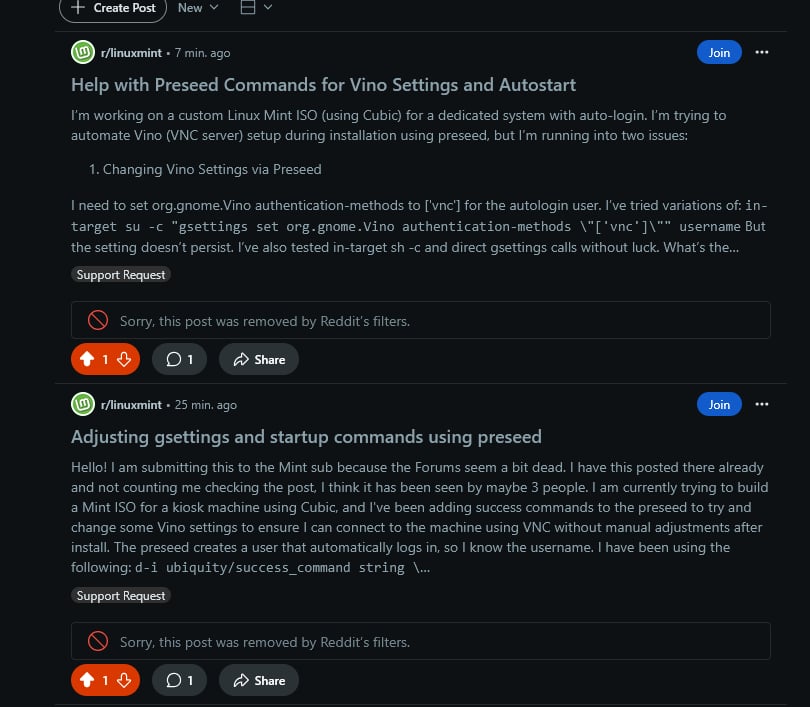Share the Adjusting gsettings post
Viewport: 810px width, 707px height.
tap(259, 680)
